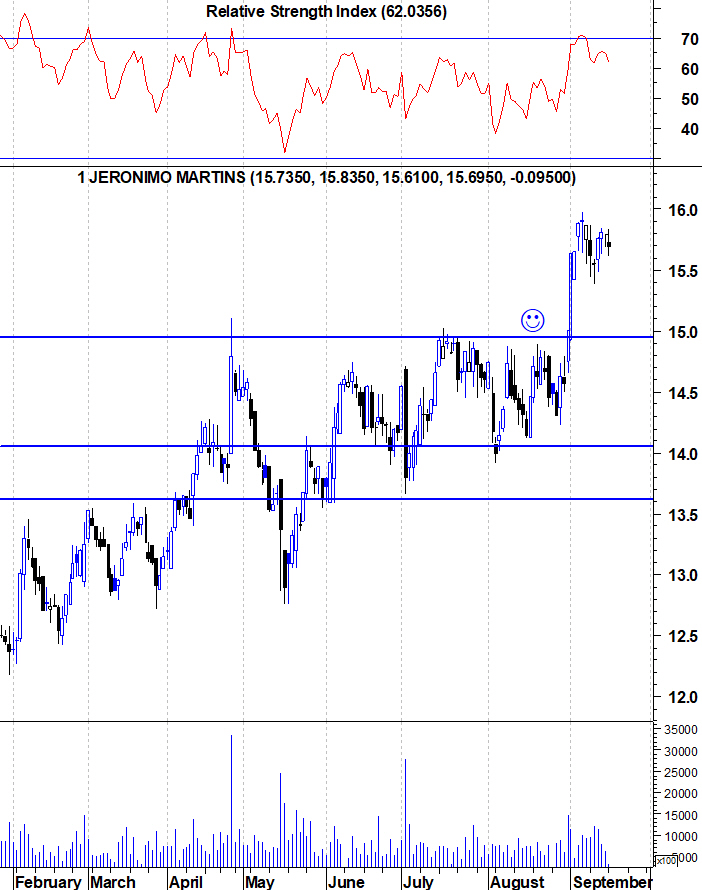Image resolution: width=702 pixels, height=890 pixels.
Task: Click the RSI 50 axis label
Action: pyautogui.click(x=690, y=99)
